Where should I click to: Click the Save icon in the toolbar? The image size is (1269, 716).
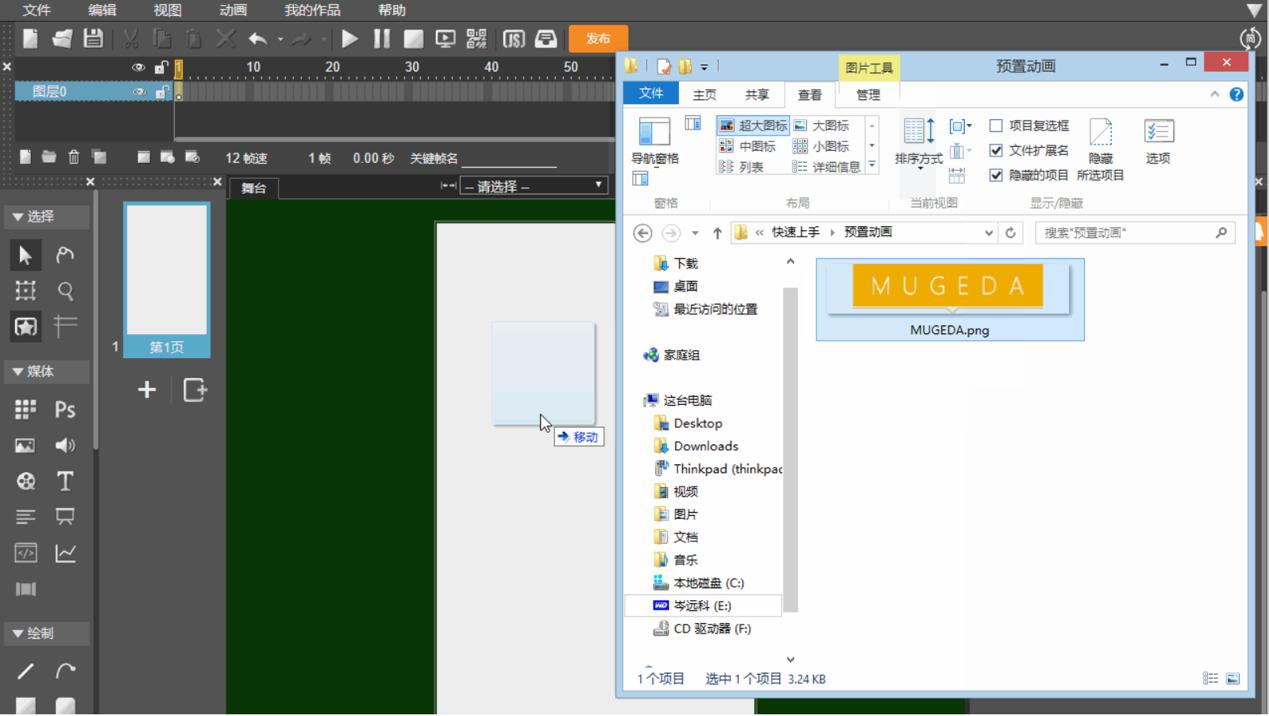click(x=93, y=39)
